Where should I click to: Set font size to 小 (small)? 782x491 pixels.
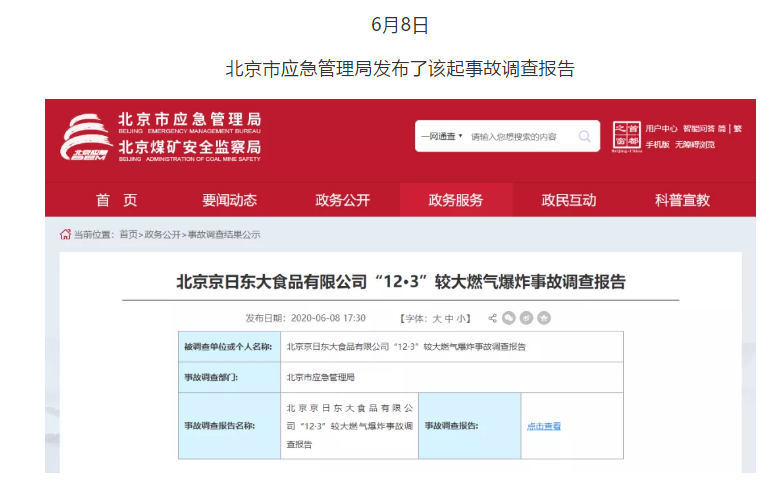462,318
